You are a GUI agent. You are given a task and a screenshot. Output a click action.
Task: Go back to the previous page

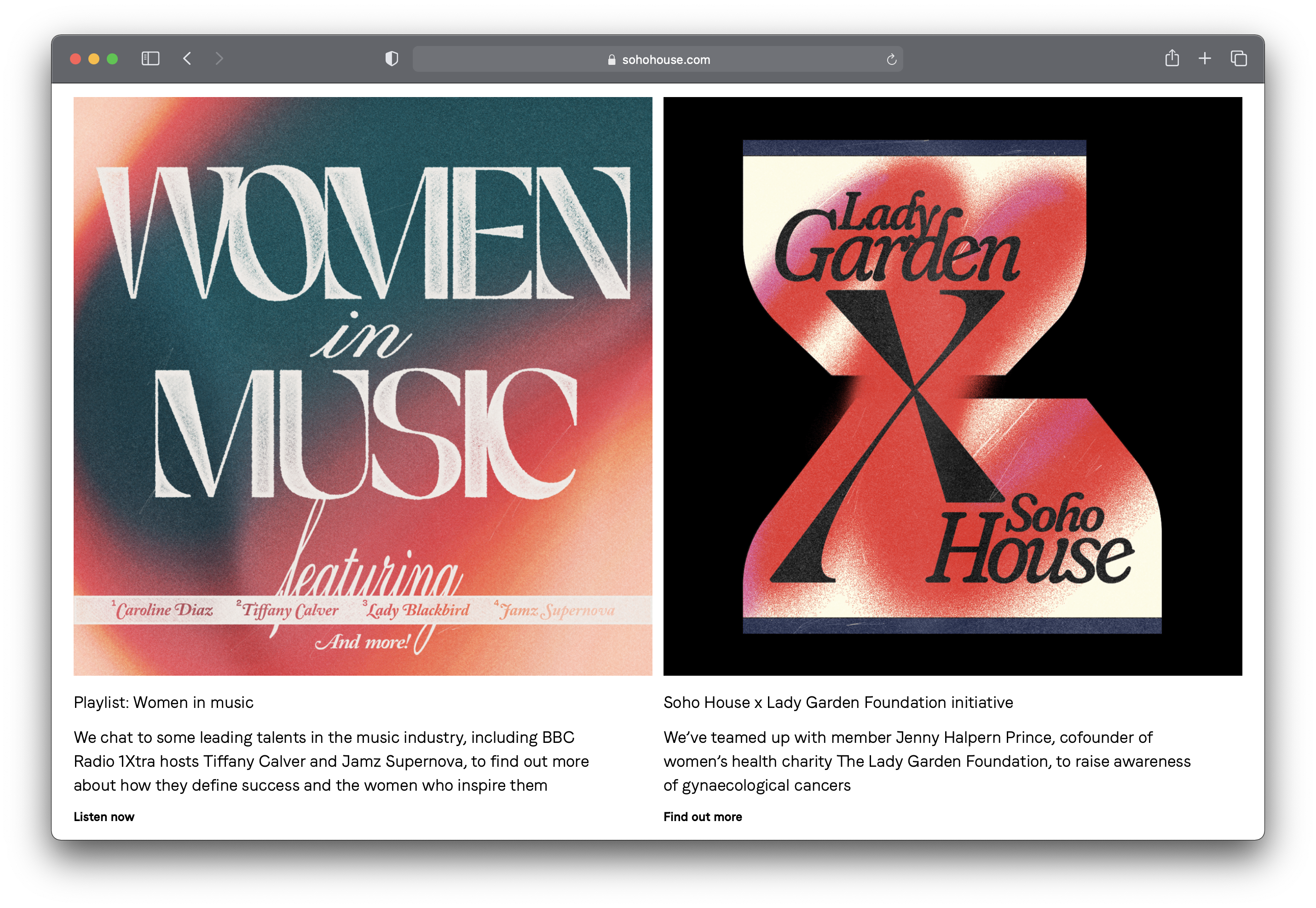(187, 58)
